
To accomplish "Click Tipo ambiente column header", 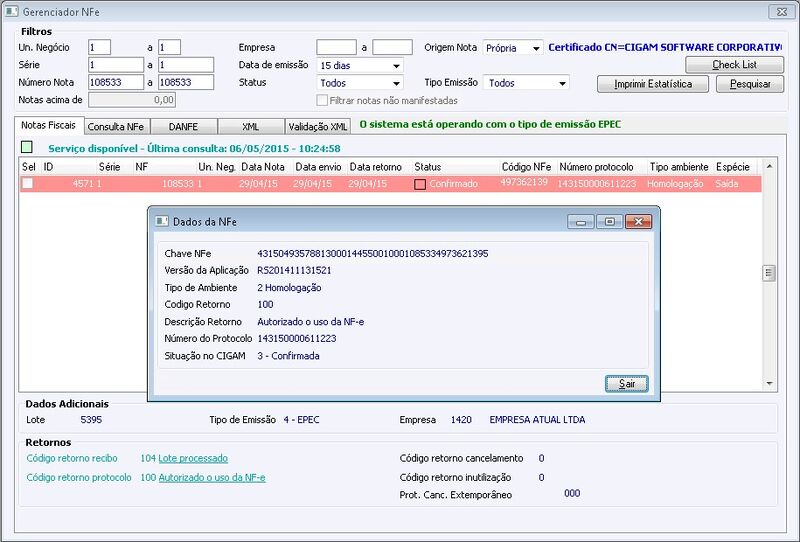I will click(x=679, y=167).
